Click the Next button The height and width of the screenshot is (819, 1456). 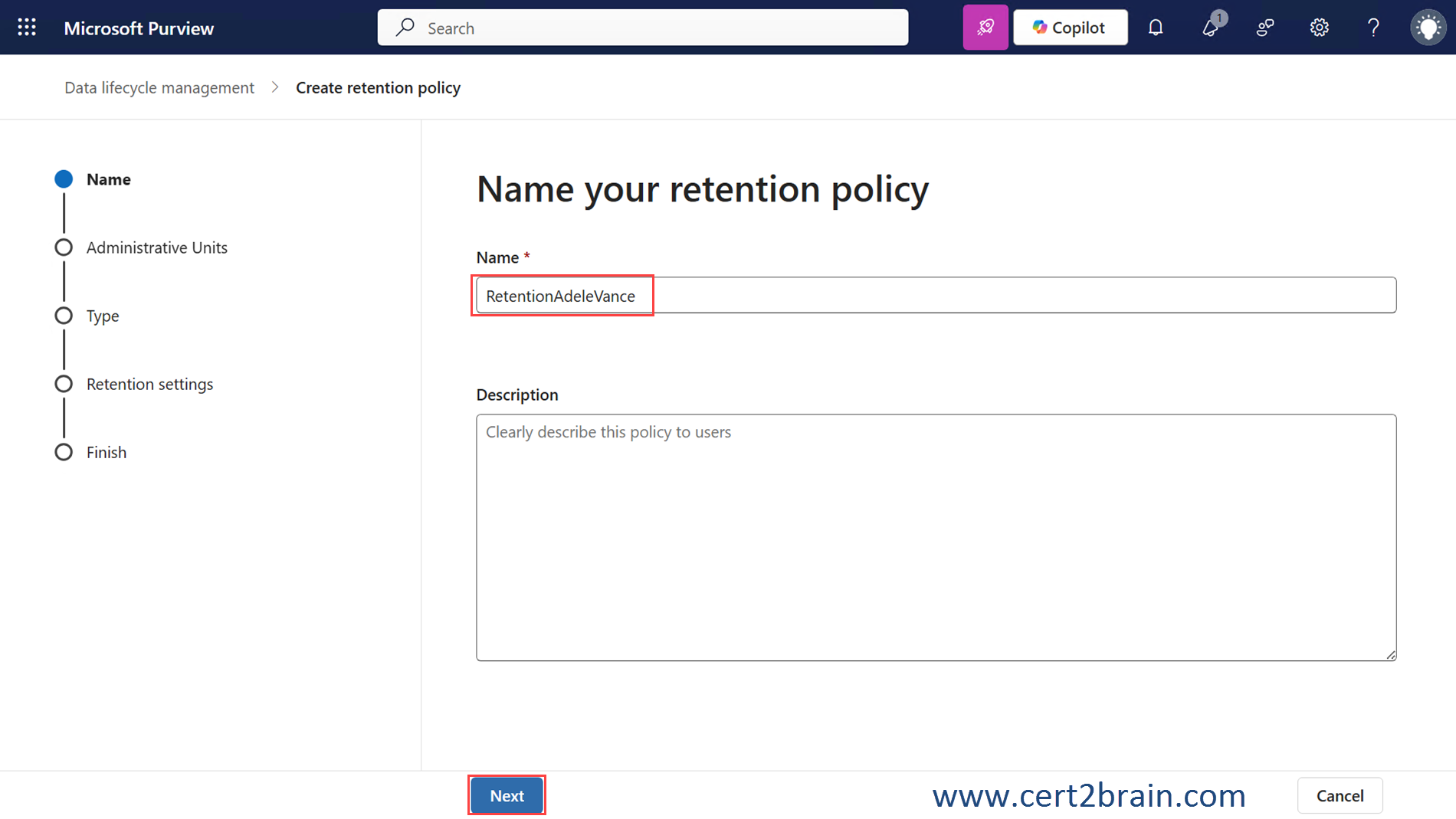[x=507, y=795]
